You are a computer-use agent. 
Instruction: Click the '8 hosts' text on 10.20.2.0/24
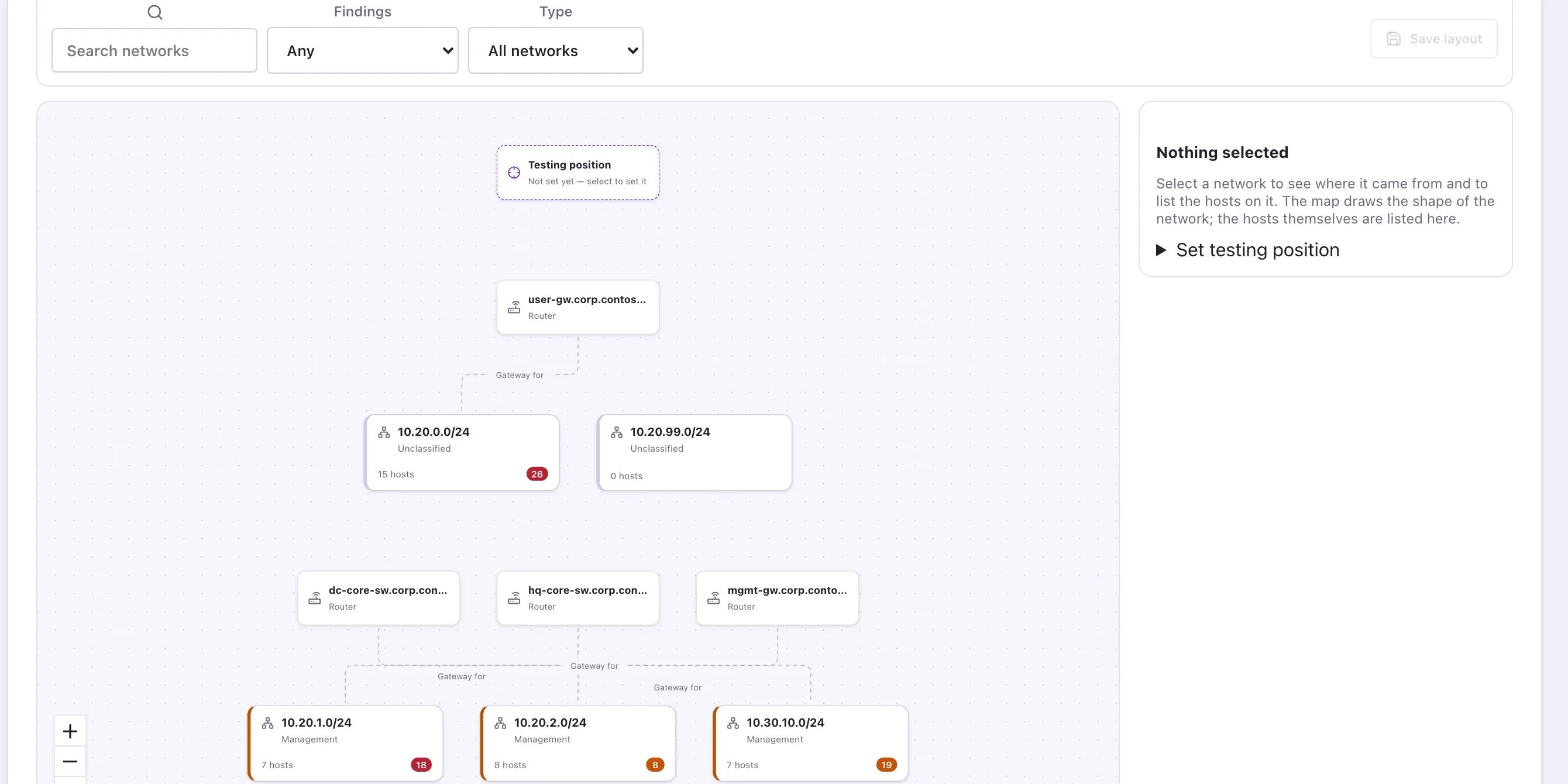pos(510,765)
